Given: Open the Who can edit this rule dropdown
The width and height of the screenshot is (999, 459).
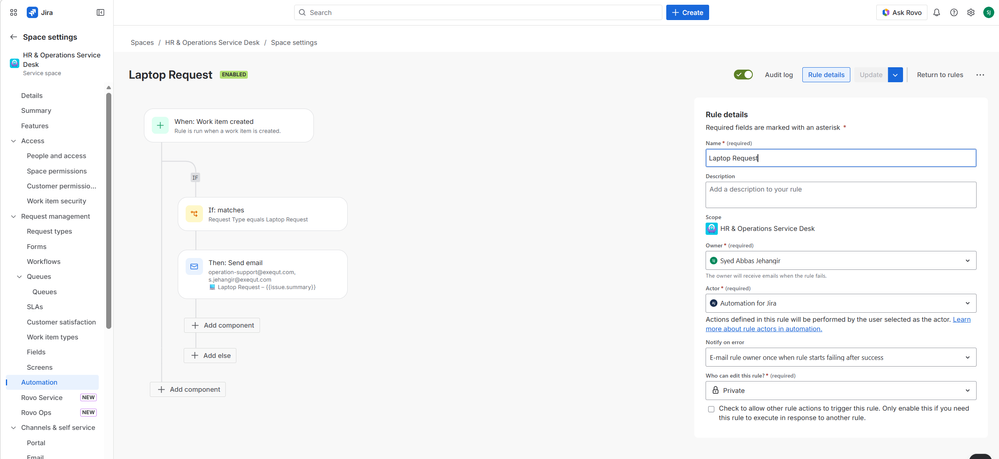Looking at the screenshot, I should click(840, 390).
